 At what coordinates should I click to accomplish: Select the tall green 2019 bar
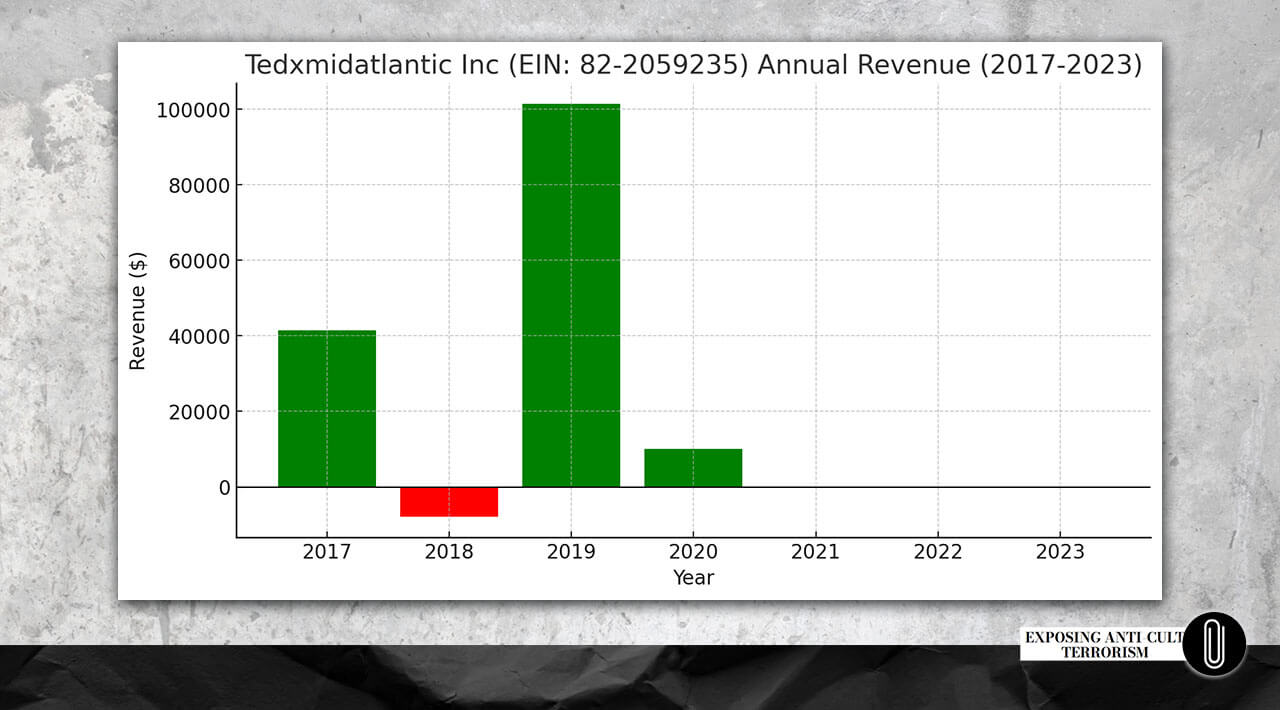[x=571, y=295]
